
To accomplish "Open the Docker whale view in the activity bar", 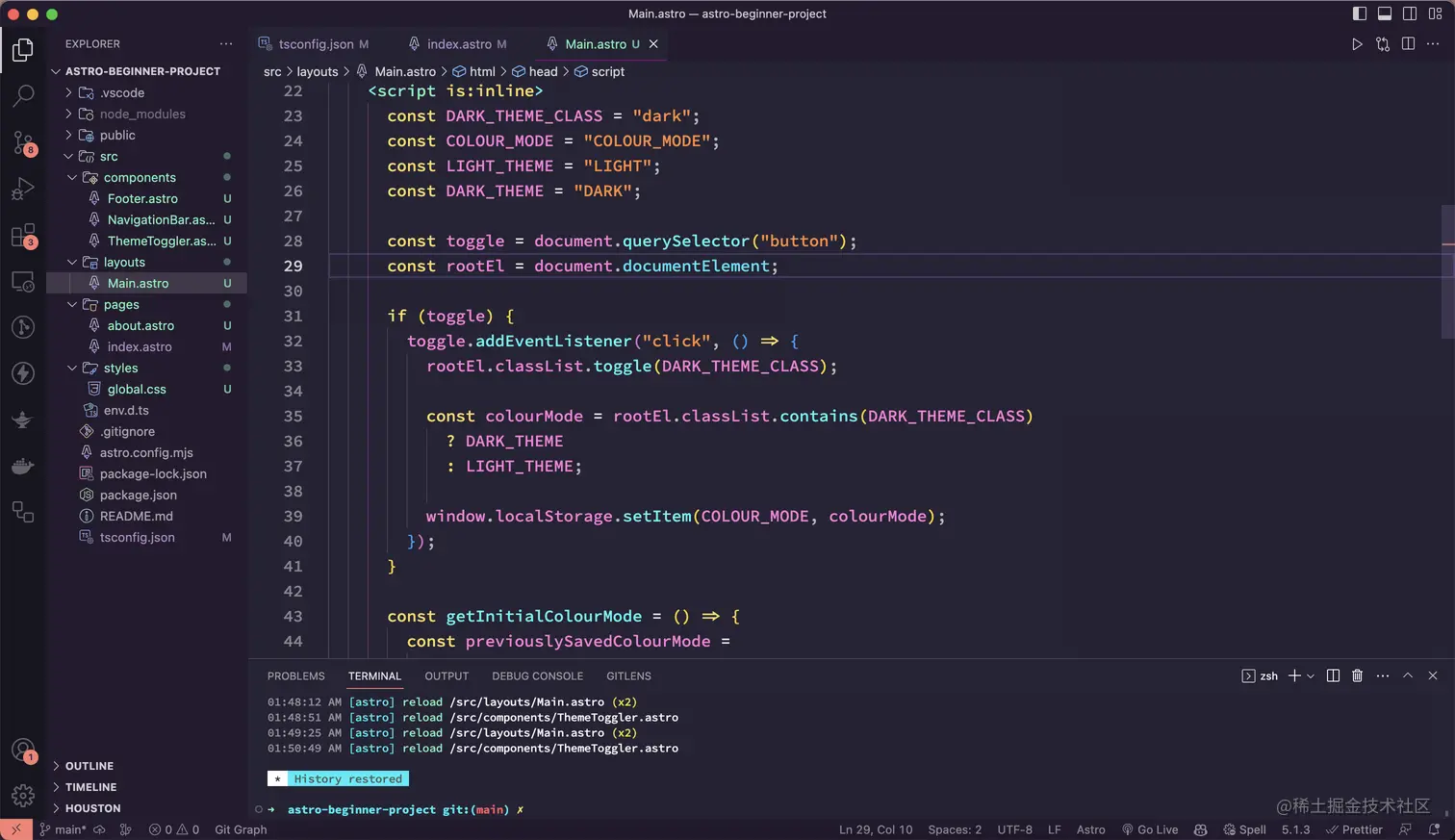I will click(23, 466).
